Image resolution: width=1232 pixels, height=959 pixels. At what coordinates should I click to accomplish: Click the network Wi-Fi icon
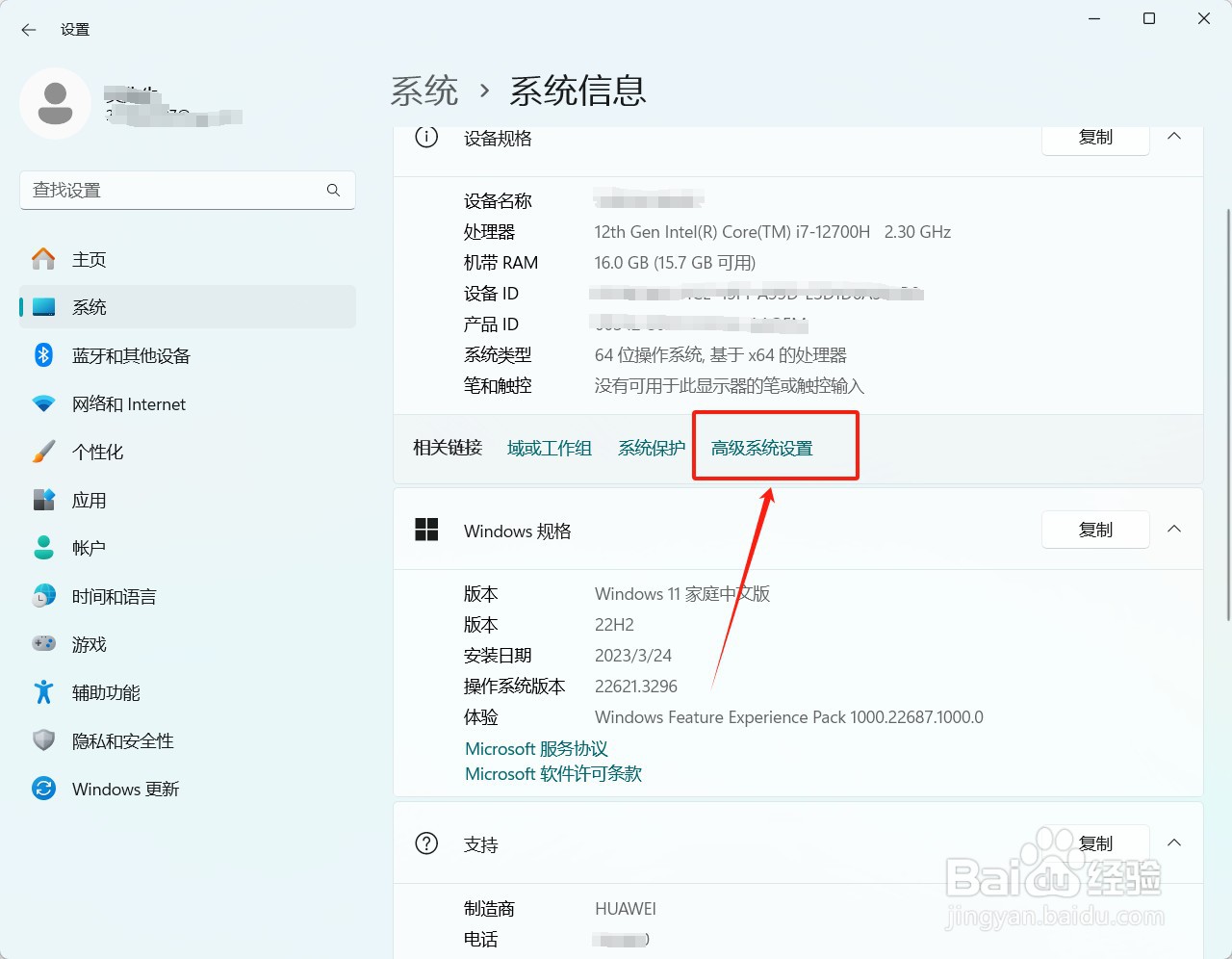[x=43, y=403]
